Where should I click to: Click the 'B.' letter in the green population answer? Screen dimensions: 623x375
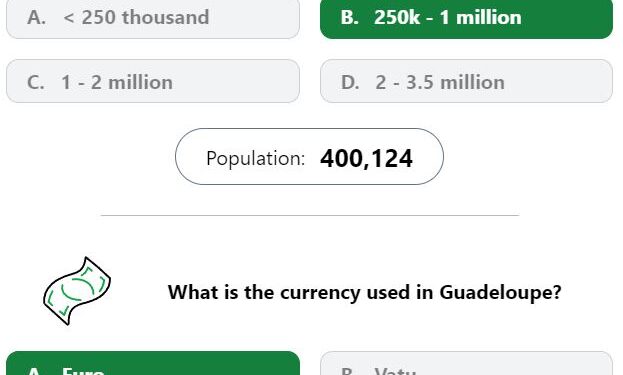click(x=350, y=17)
